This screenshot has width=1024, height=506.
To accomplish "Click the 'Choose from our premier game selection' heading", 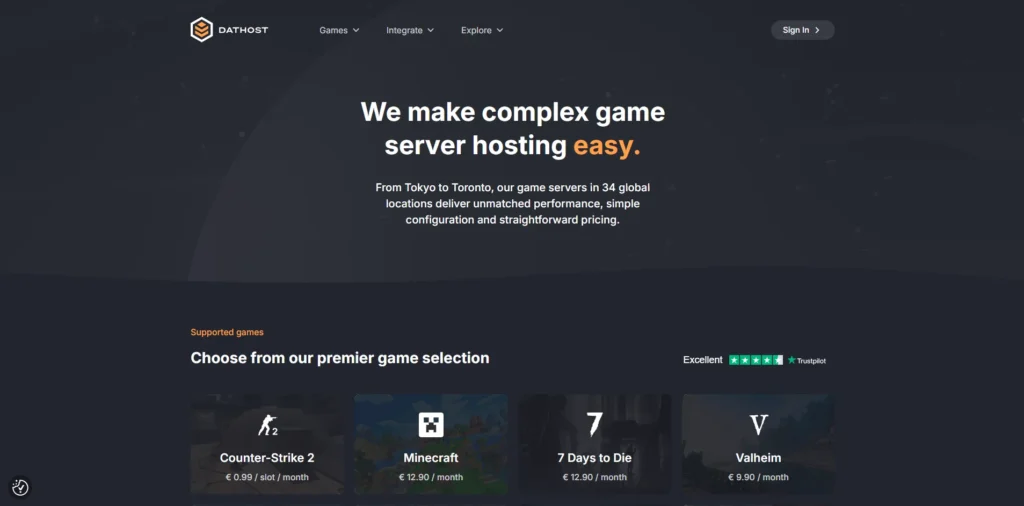I will [x=340, y=358].
